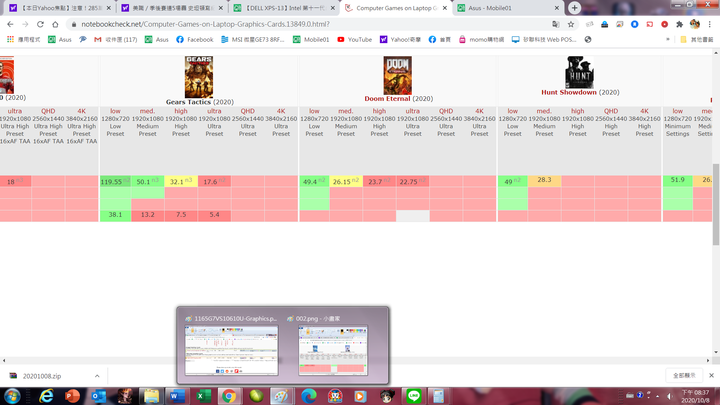Click the Doom Eternal cover image

(x=398, y=75)
